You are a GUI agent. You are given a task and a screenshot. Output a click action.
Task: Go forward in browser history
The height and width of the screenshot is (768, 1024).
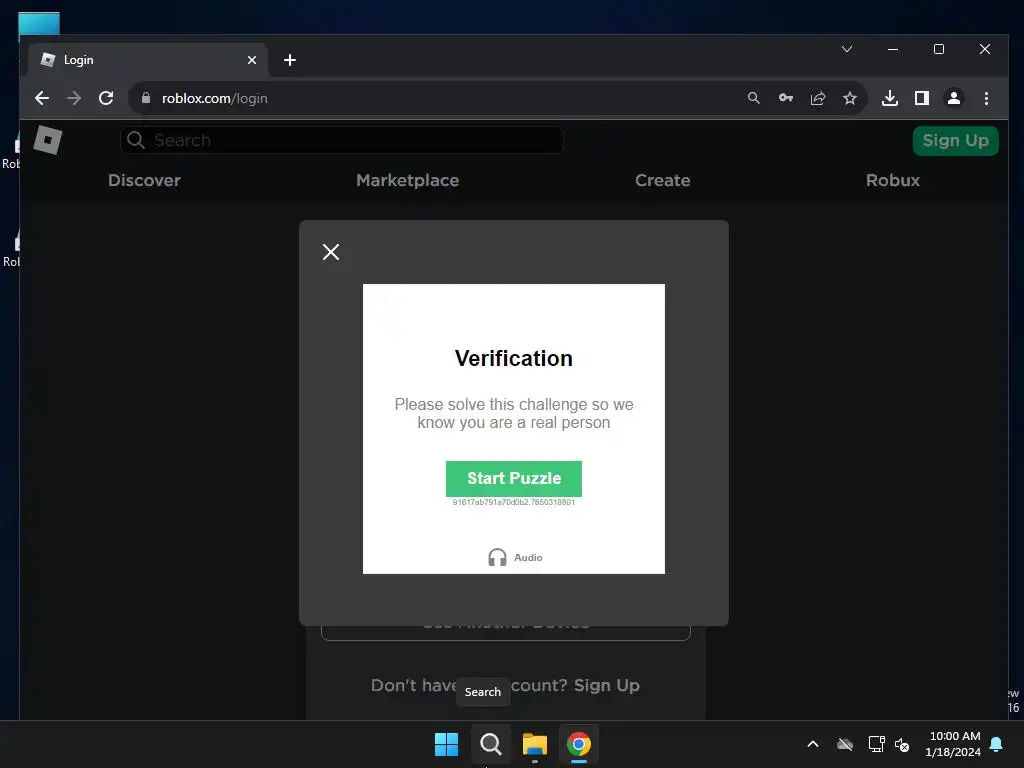[74, 98]
